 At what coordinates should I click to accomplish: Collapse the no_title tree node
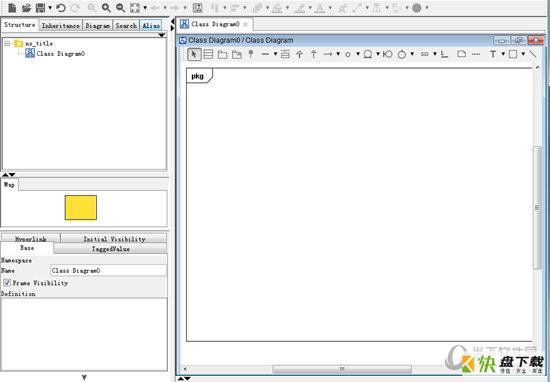[x=7, y=43]
